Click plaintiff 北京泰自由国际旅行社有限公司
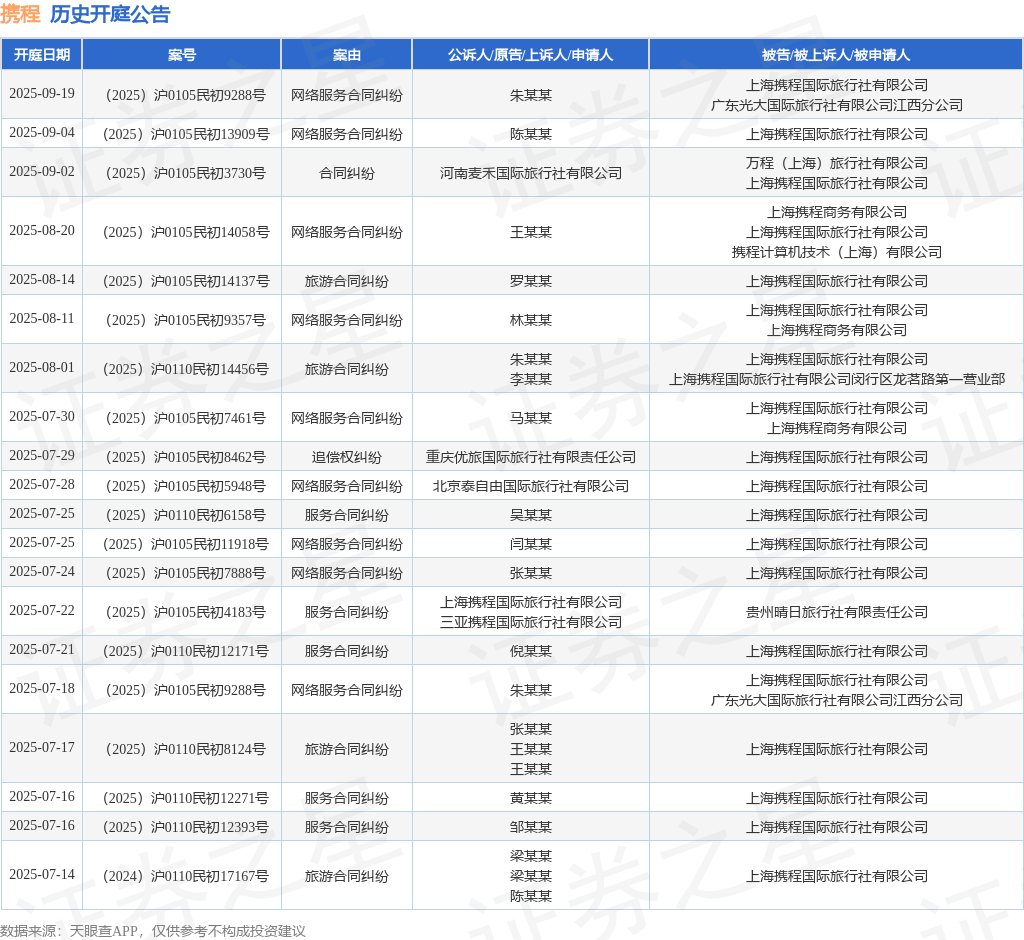This screenshot has width=1024, height=940. pyautogui.click(x=531, y=486)
